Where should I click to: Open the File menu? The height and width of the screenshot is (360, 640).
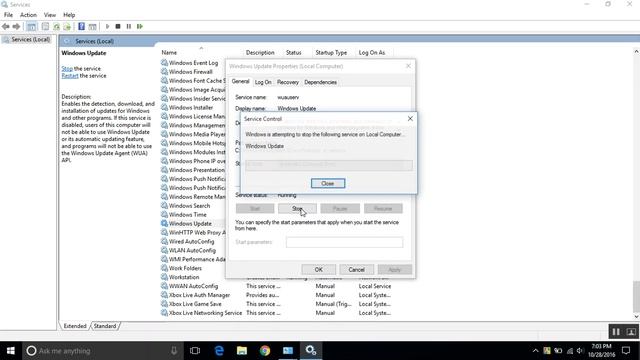8,15
